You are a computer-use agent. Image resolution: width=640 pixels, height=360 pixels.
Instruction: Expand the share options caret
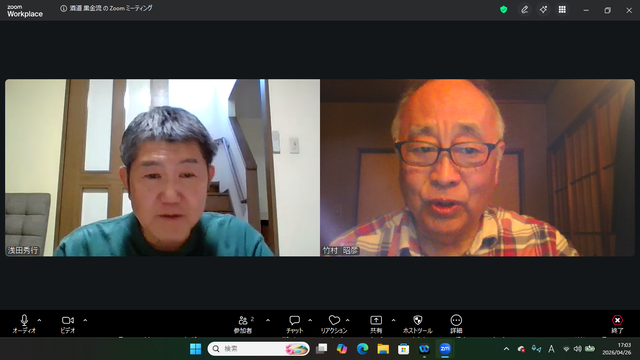point(393,320)
